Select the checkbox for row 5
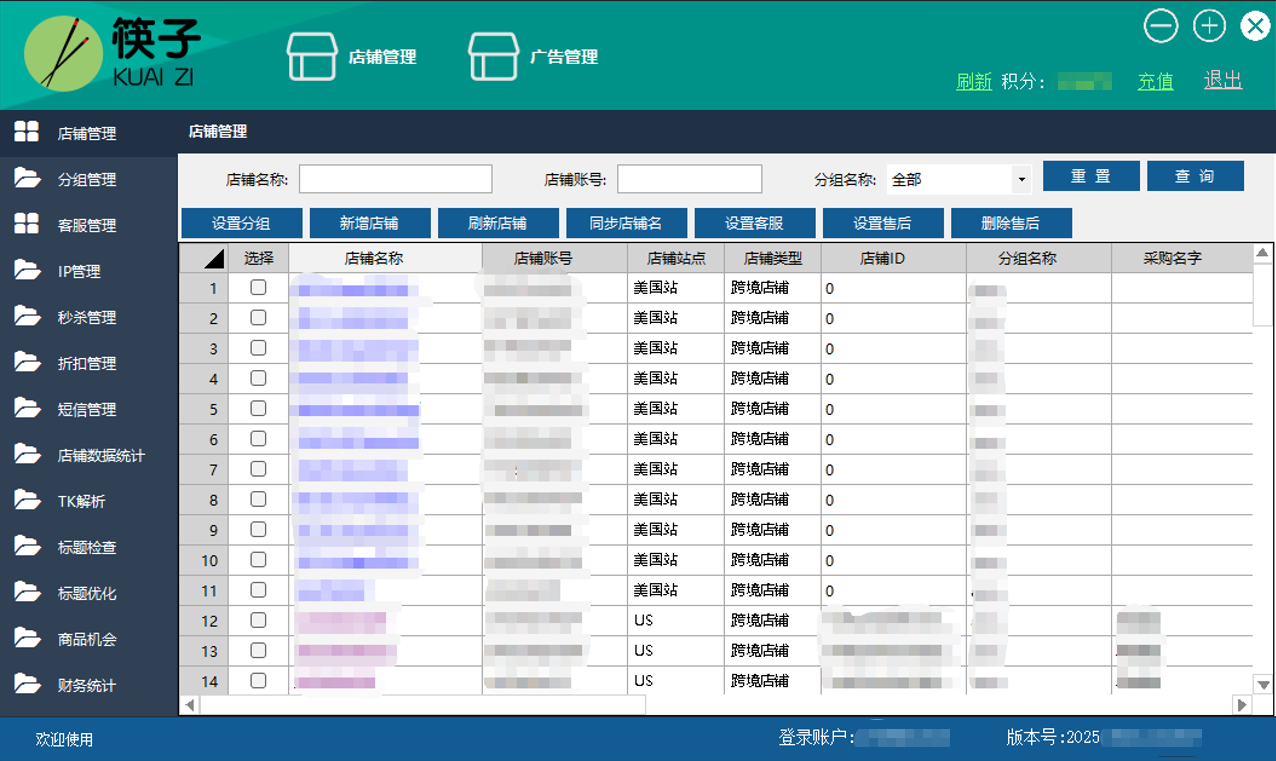The height and width of the screenshot is (761, 1276). pyautogui.click(x=259, y=408)
